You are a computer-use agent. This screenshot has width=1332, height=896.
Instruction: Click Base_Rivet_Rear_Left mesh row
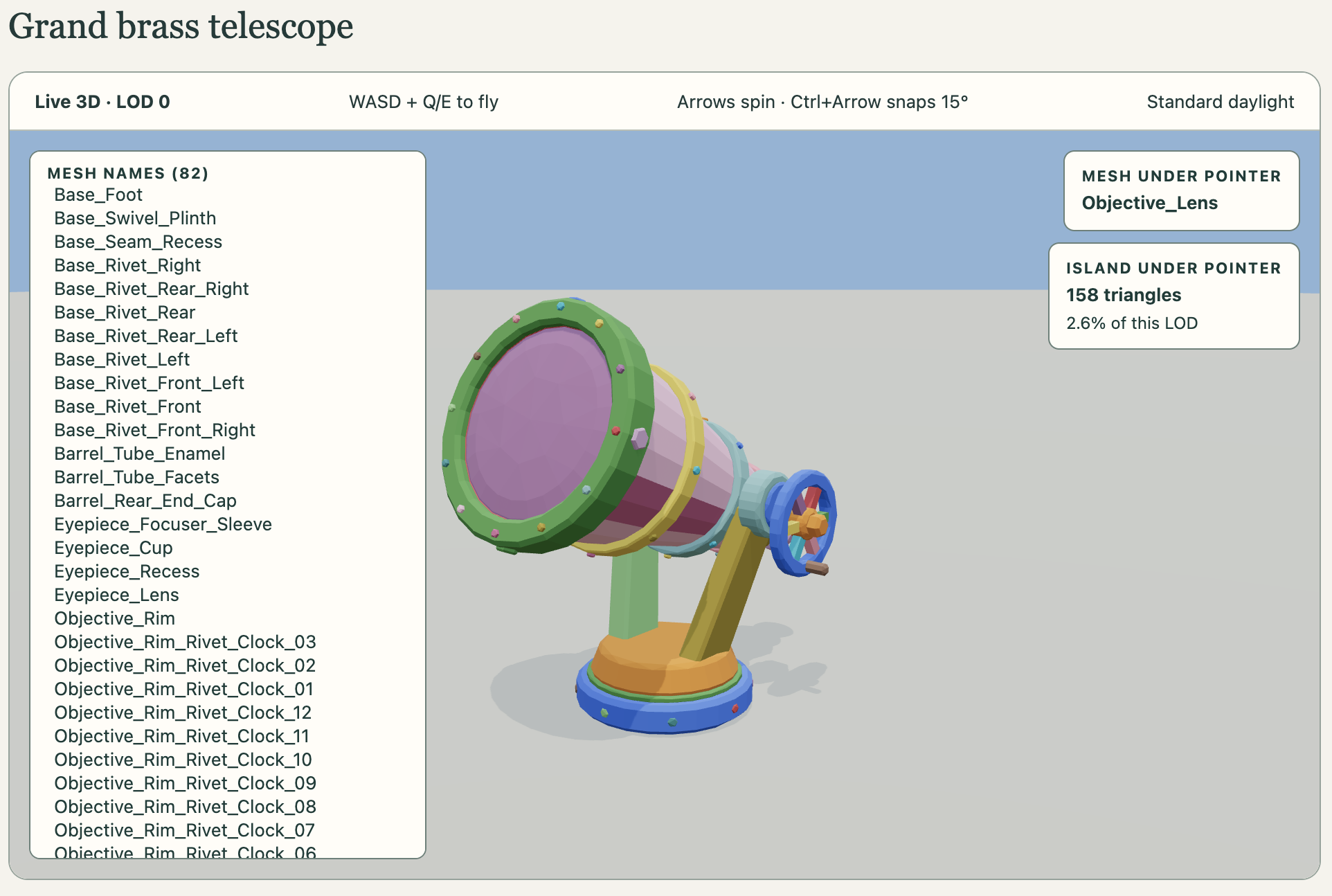[x=145, y=336]
